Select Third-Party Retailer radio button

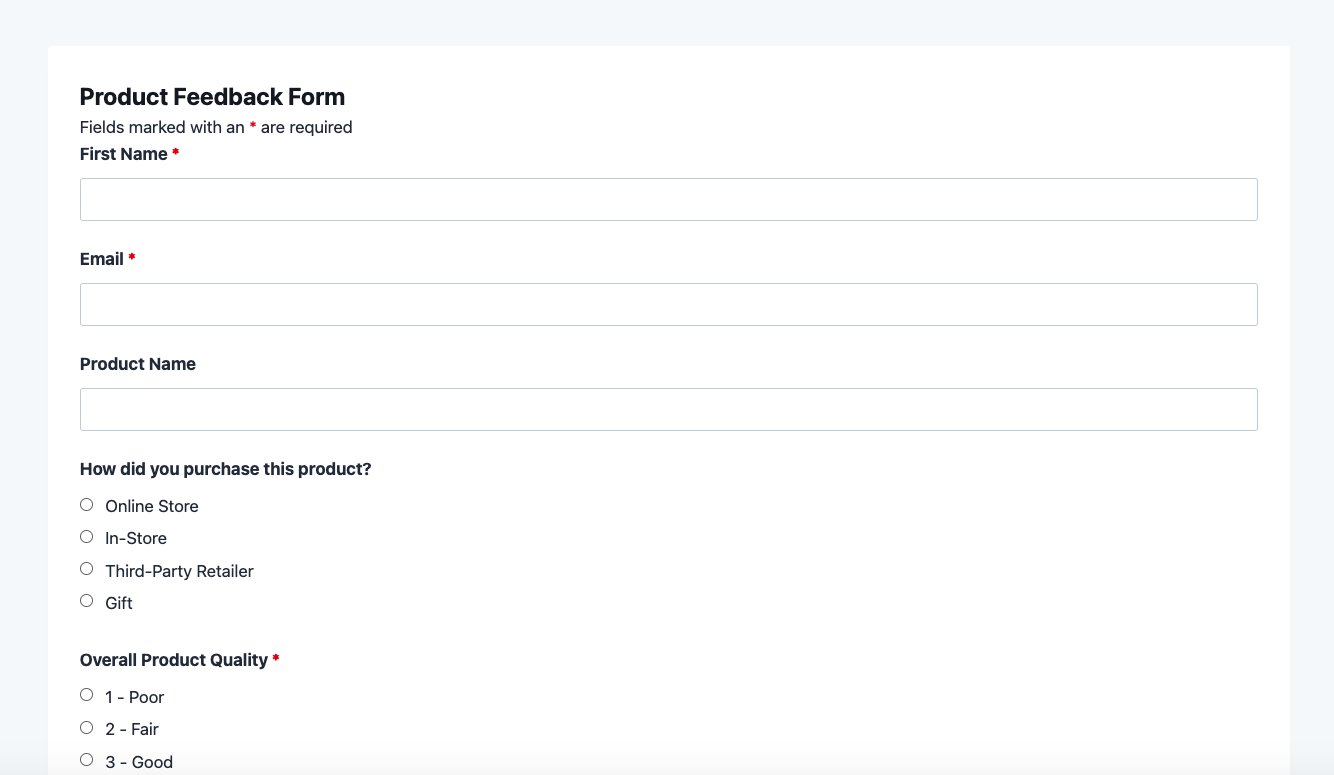click(x=87, y=569)
